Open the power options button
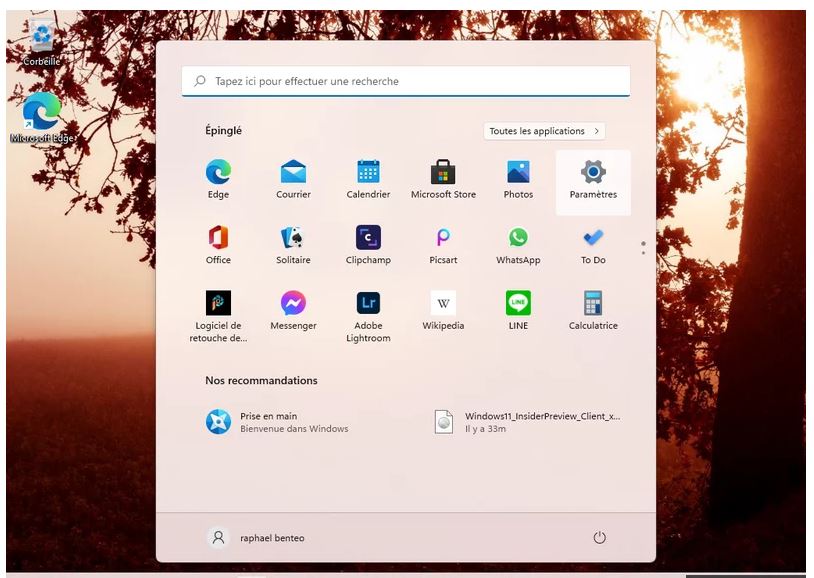Screen dimensions: 814x578 pos(600,538)
